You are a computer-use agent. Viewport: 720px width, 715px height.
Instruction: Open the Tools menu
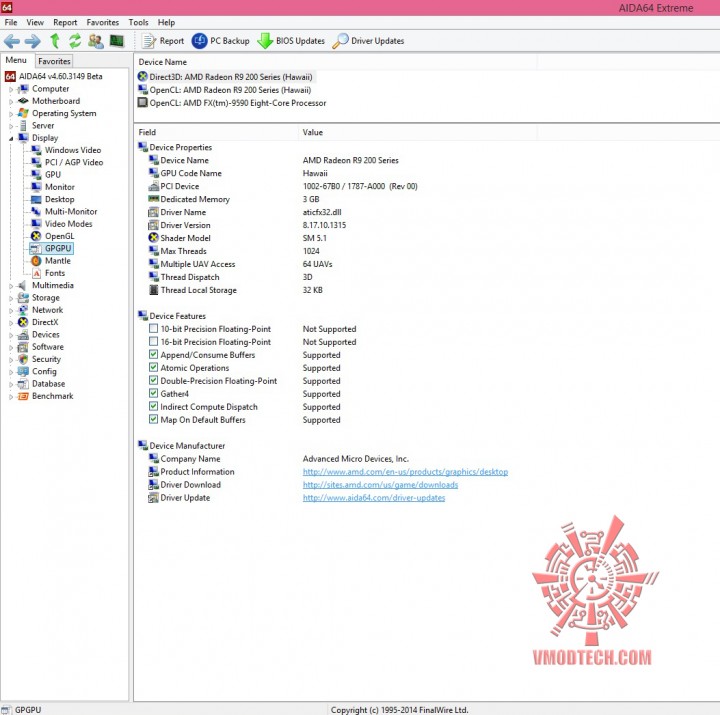(x=138, y=23)
